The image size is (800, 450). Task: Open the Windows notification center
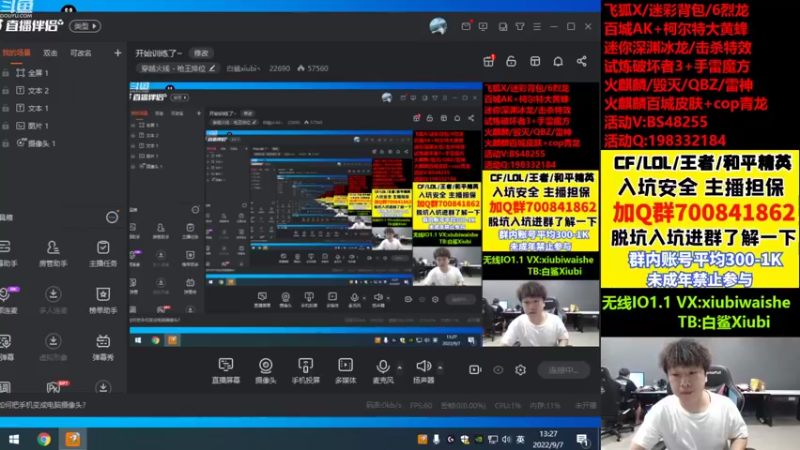(x=582, y=440)
